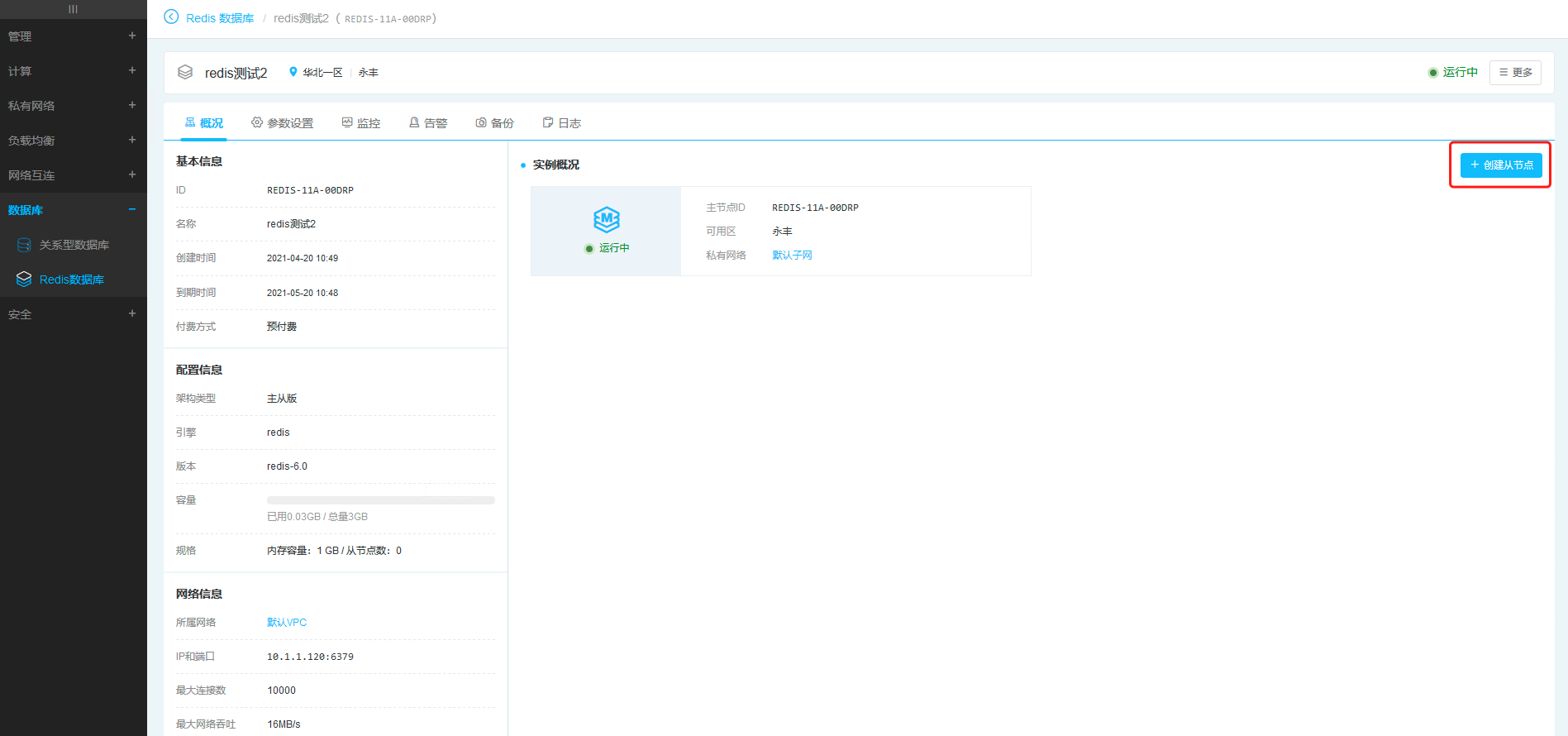Expand the 安全 sidebar section

[x=132, y=313]
